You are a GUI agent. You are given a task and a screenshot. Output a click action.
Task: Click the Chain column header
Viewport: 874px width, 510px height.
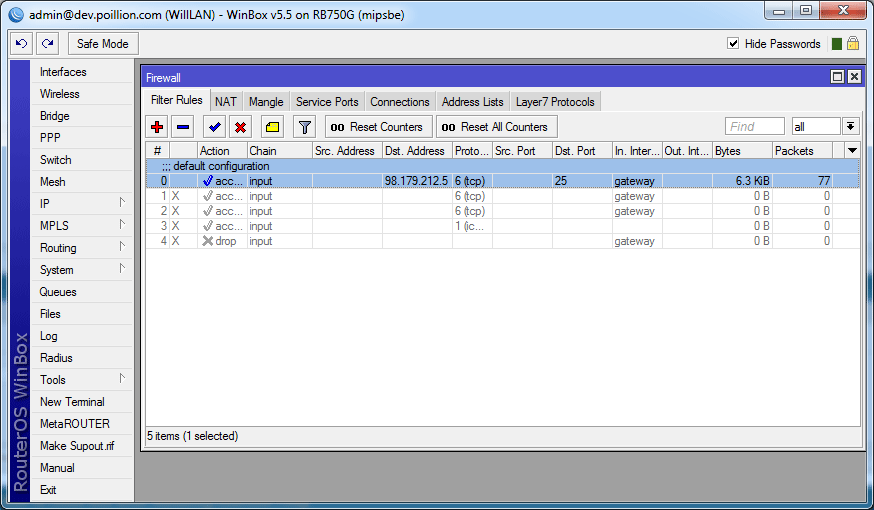click(x=279, y=150)
